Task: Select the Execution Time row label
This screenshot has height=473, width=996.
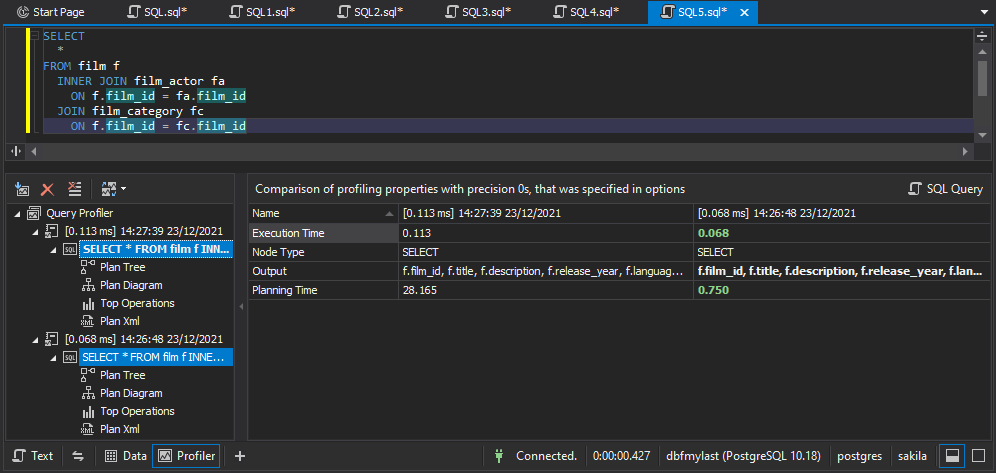Action: point(323,233)
